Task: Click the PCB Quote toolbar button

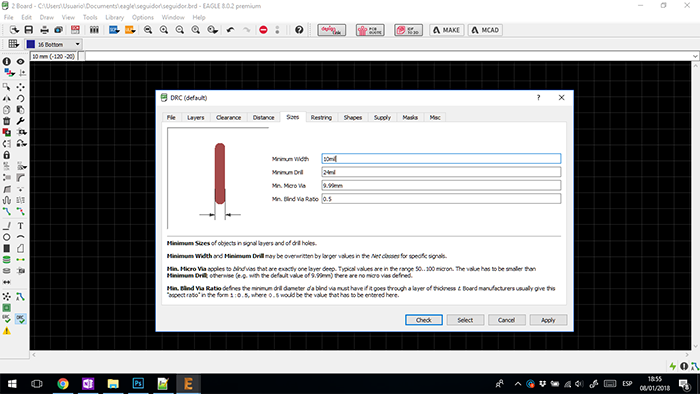Action: 370,30
